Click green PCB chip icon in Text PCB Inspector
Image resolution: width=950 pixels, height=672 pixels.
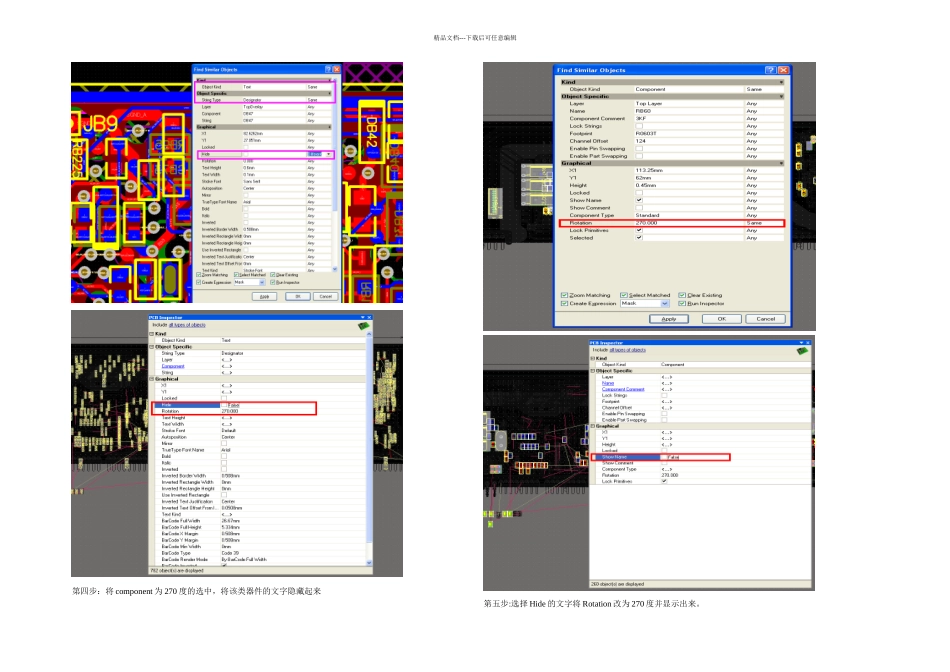[363, 326]
